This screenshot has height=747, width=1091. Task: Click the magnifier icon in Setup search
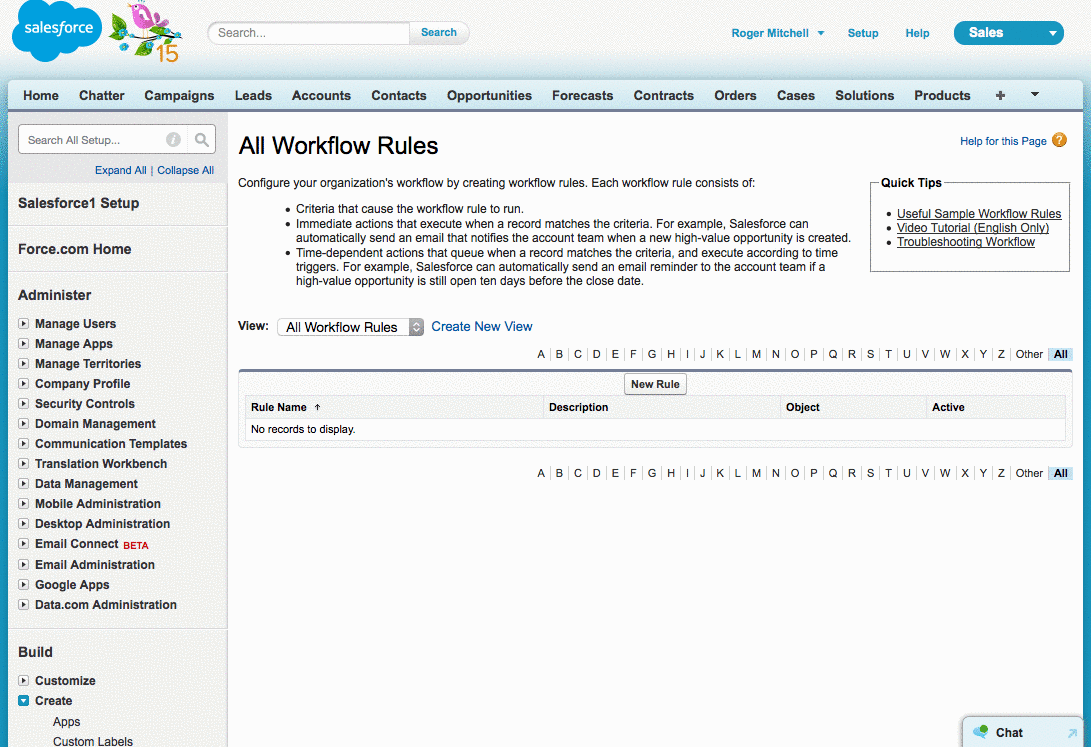point(202,140)
